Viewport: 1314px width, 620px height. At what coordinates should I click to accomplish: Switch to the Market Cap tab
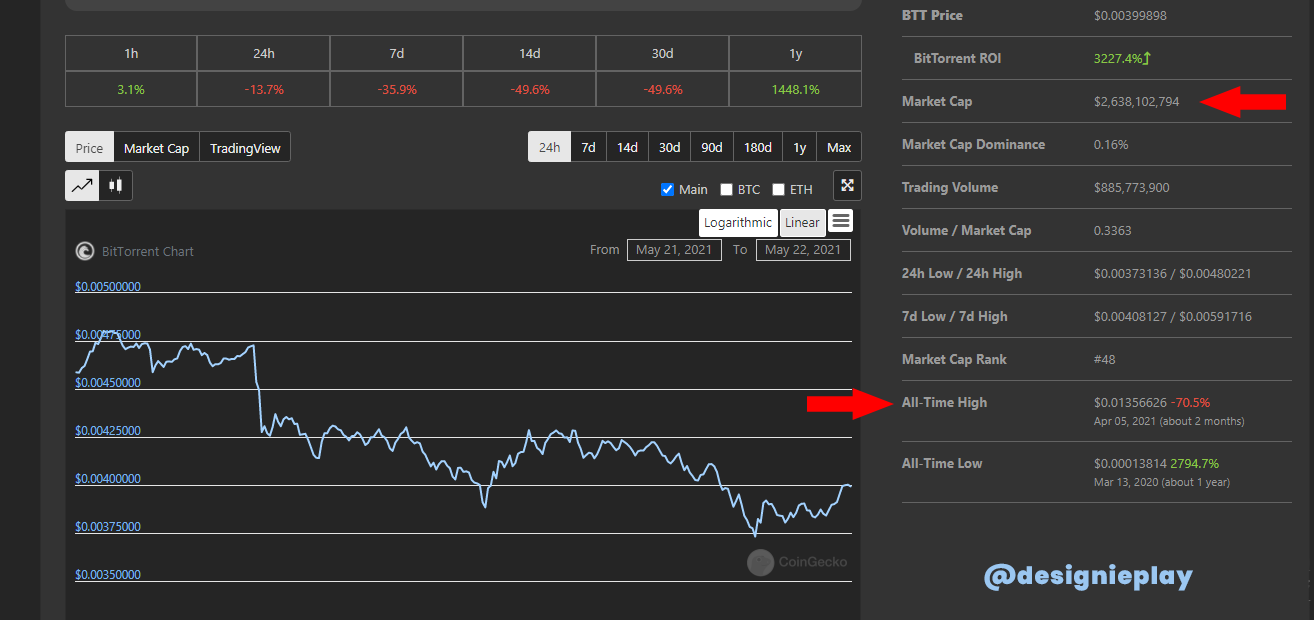coord(156,147)
